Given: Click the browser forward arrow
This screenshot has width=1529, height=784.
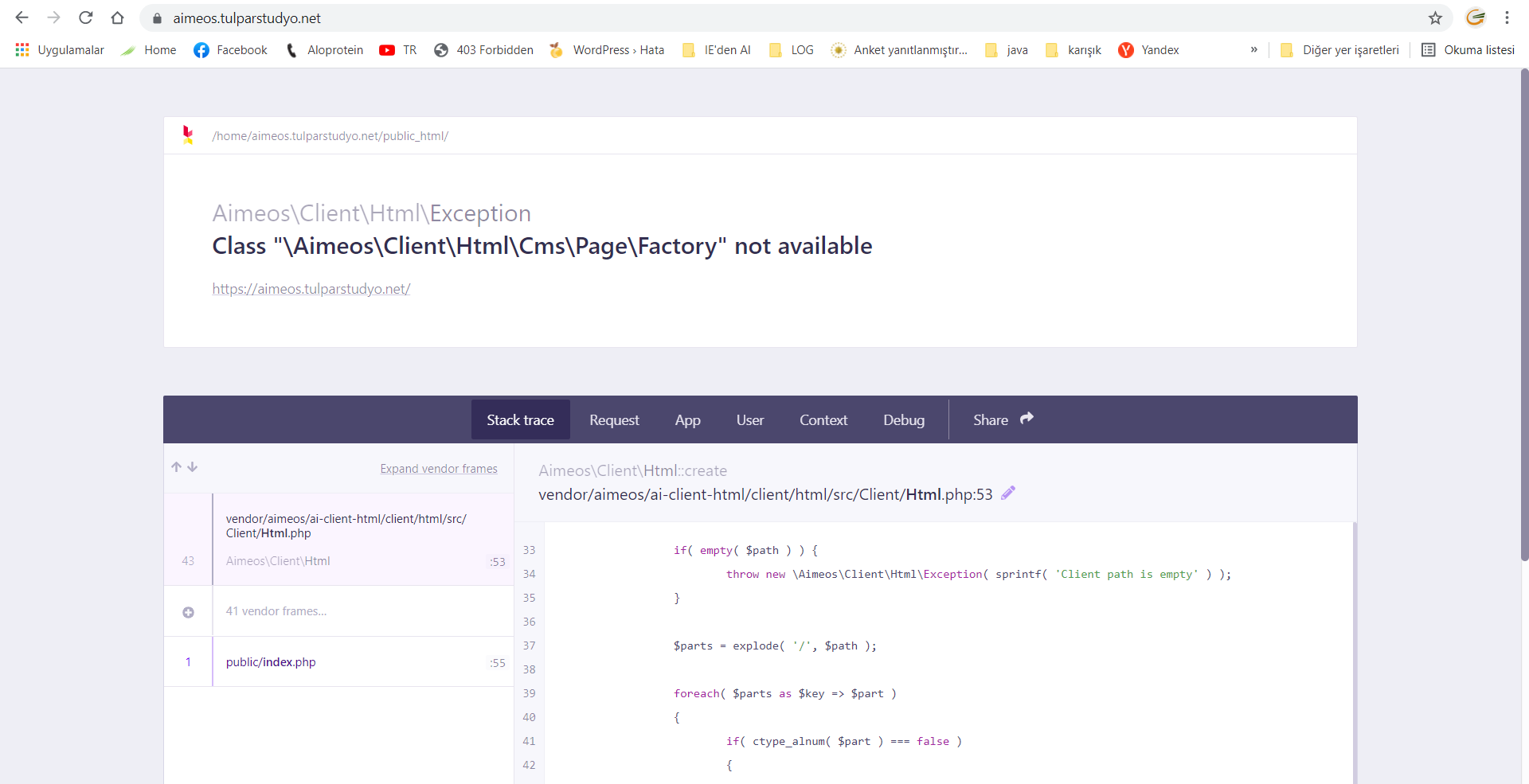Looking at the screenshot, I should (53, 18).
